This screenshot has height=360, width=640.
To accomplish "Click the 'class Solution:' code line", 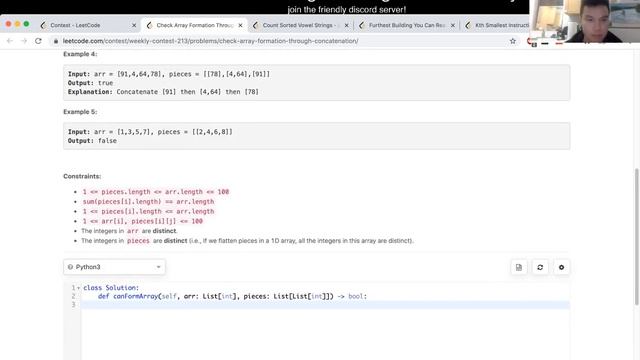I will point(111,288).
